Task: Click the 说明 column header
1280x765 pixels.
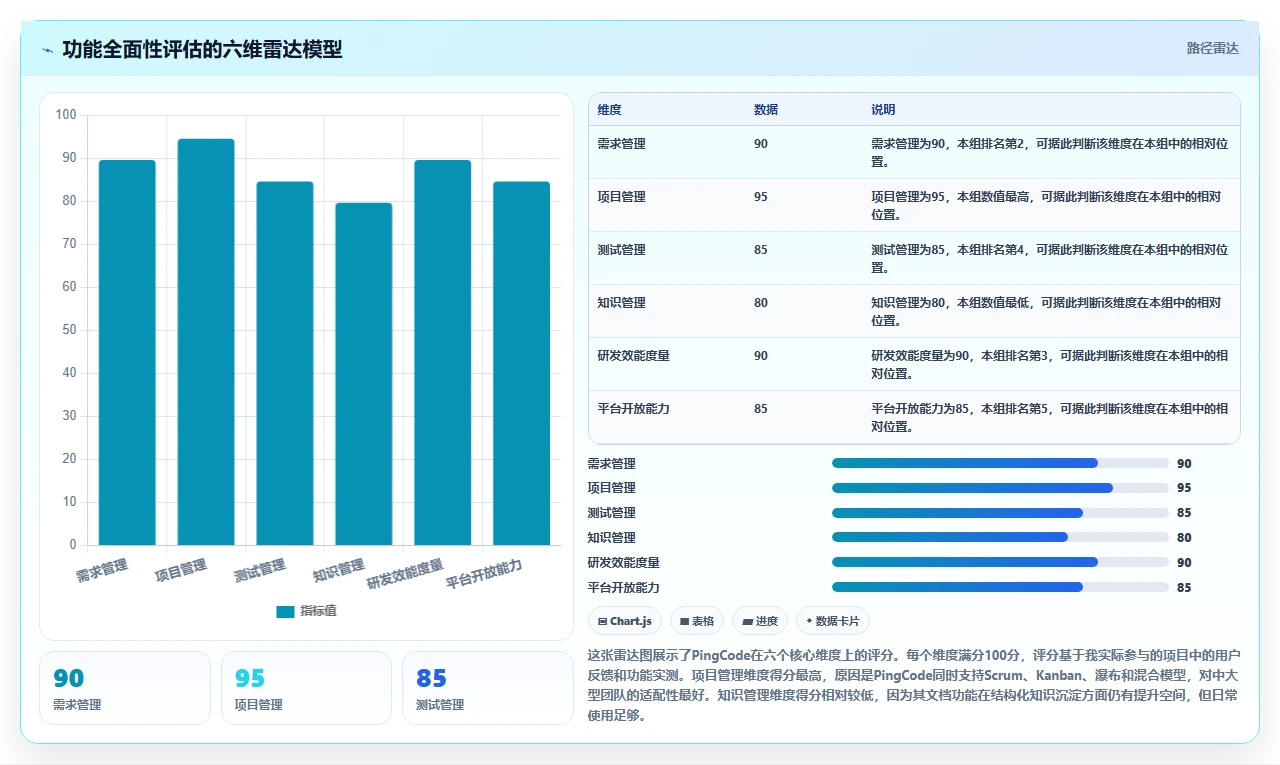Action: point(883,109)
